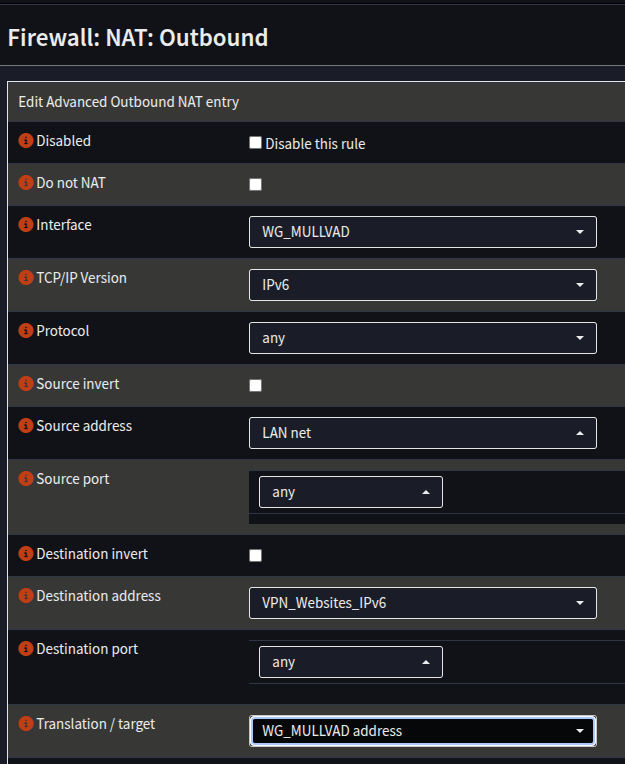
Task: Open the Interface dropdown showing WG_MULLVAD
Action: 422,232
